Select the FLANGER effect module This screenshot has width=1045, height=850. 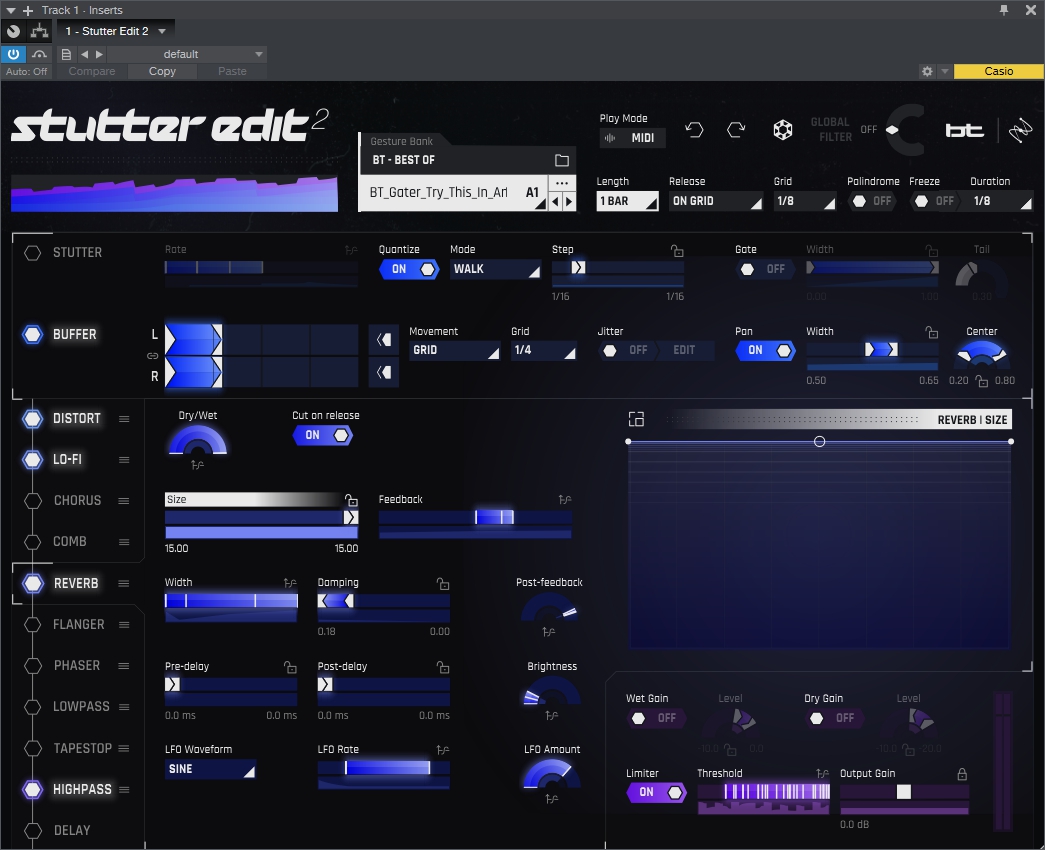click(78, 625)
